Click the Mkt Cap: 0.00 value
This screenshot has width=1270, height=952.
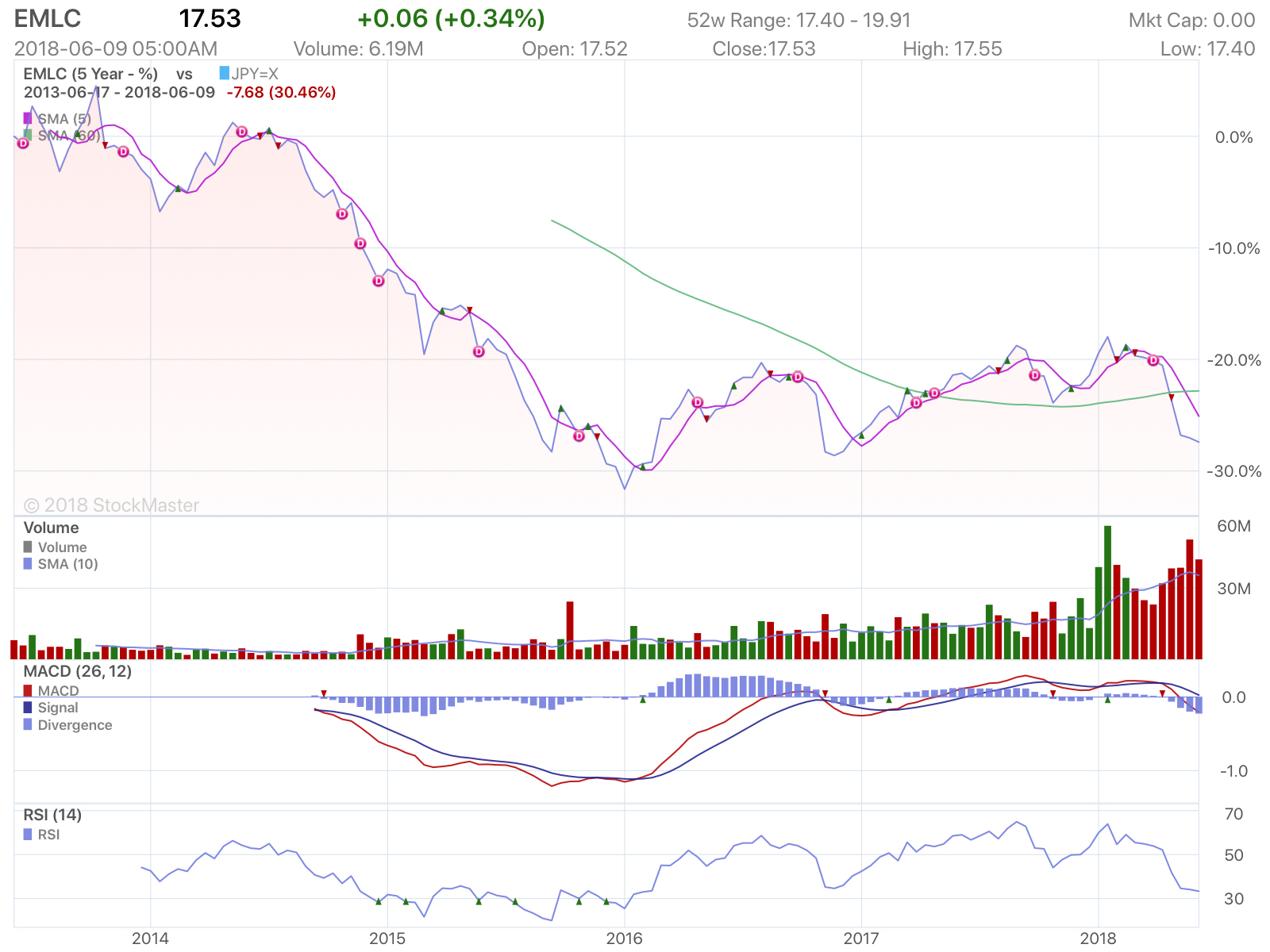pos(1192,21)
